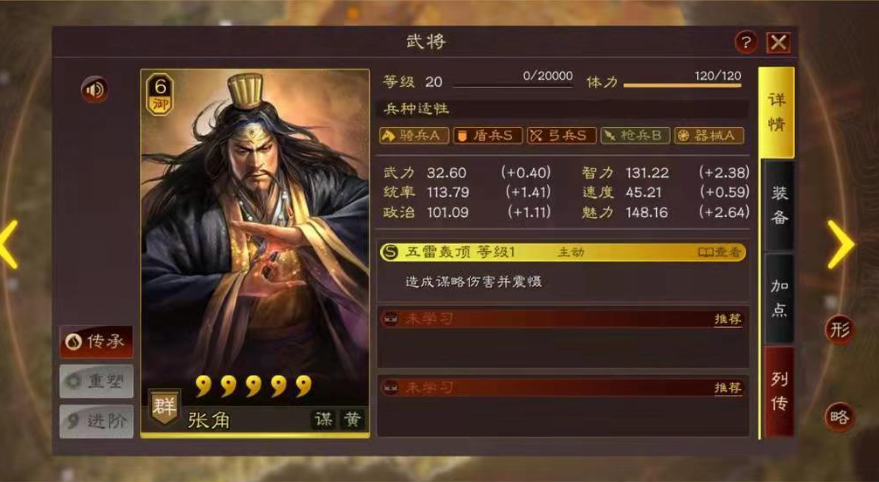Go to previous general with left arrow
Image resolution: width=879 pixels, height=482 pixels.
coord(8,244)
